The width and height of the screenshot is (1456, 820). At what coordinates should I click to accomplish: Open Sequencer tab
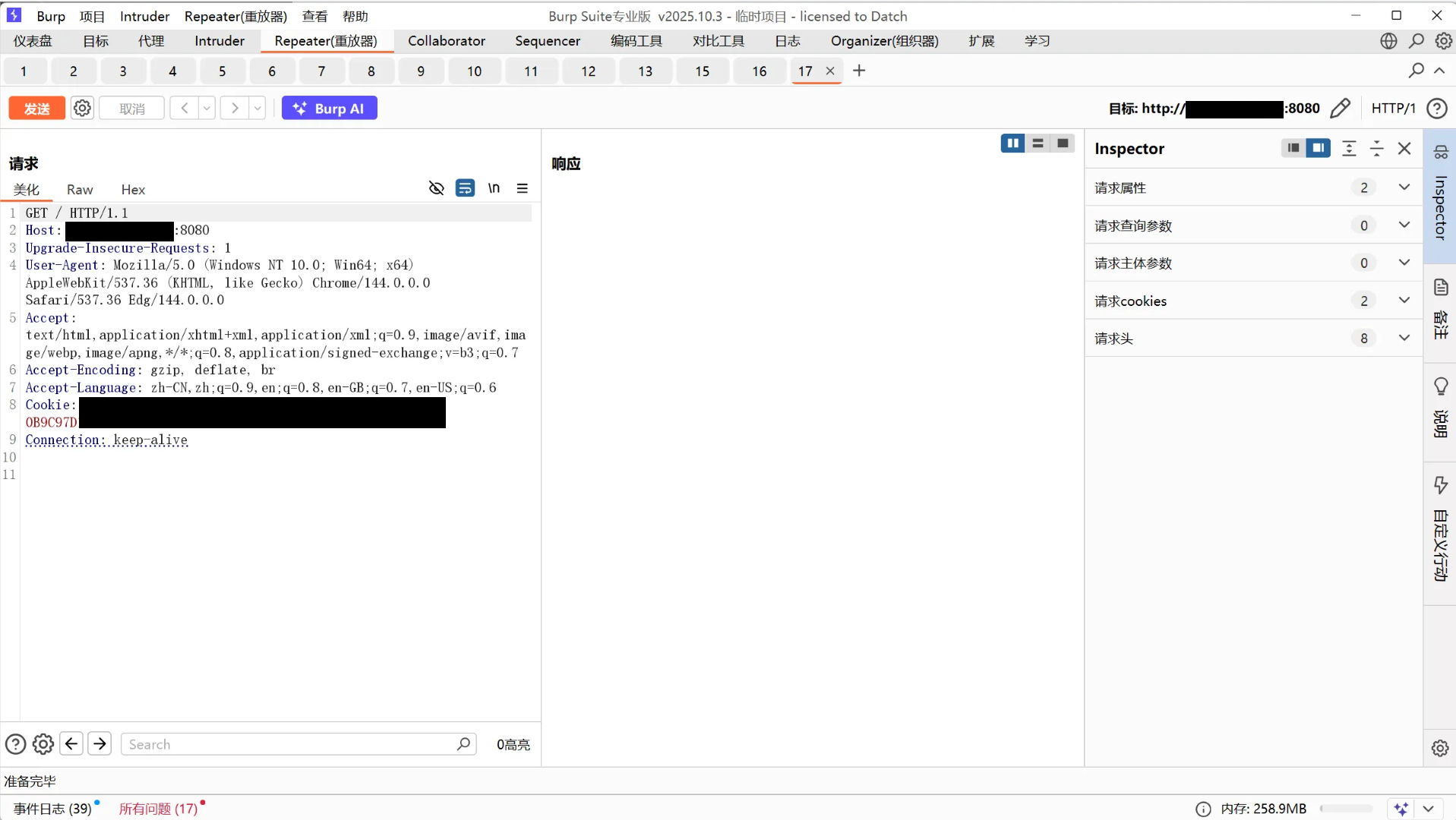[548, 41]
